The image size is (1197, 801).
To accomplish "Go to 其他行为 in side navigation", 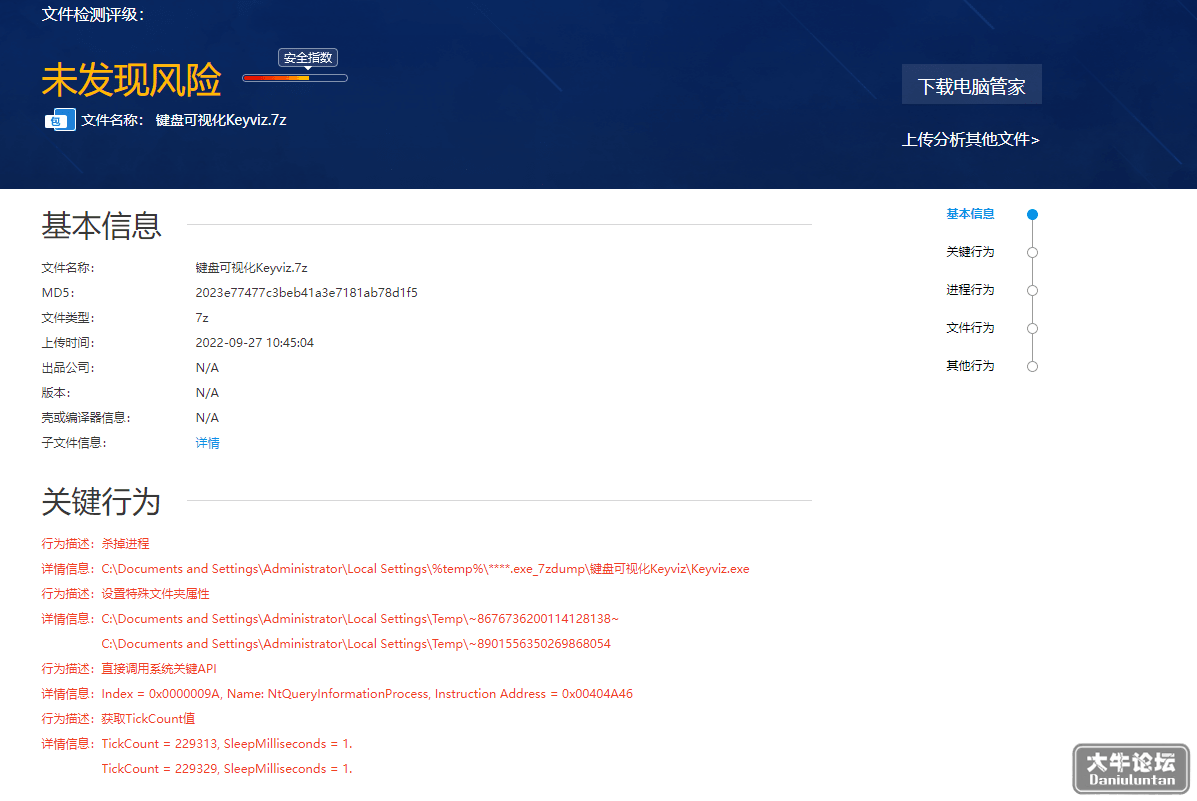I will pos(970,366).
